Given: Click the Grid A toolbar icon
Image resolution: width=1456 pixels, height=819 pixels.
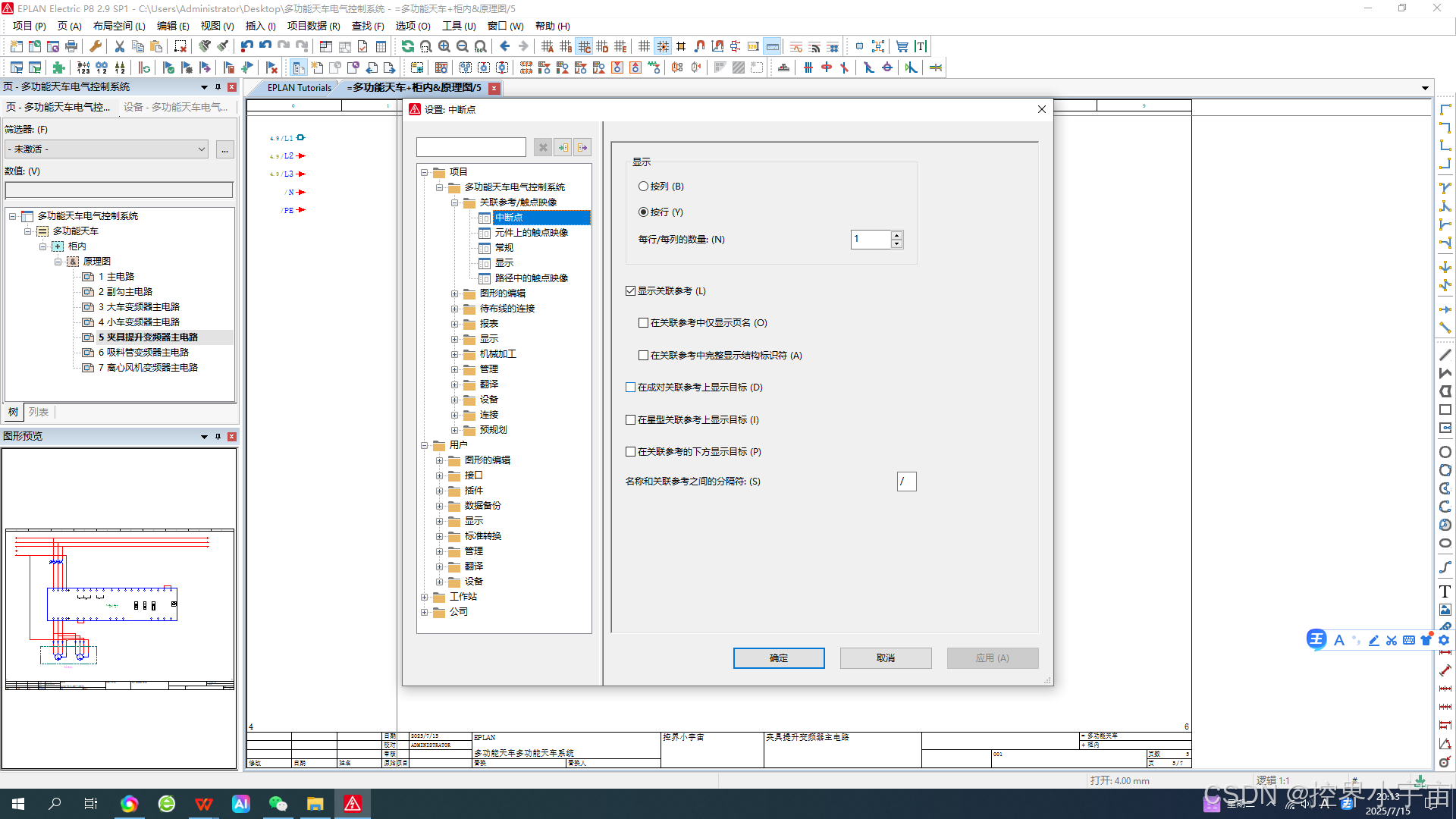Looking at the screenshot, I should pyautogui.click(x=548, y=47).
